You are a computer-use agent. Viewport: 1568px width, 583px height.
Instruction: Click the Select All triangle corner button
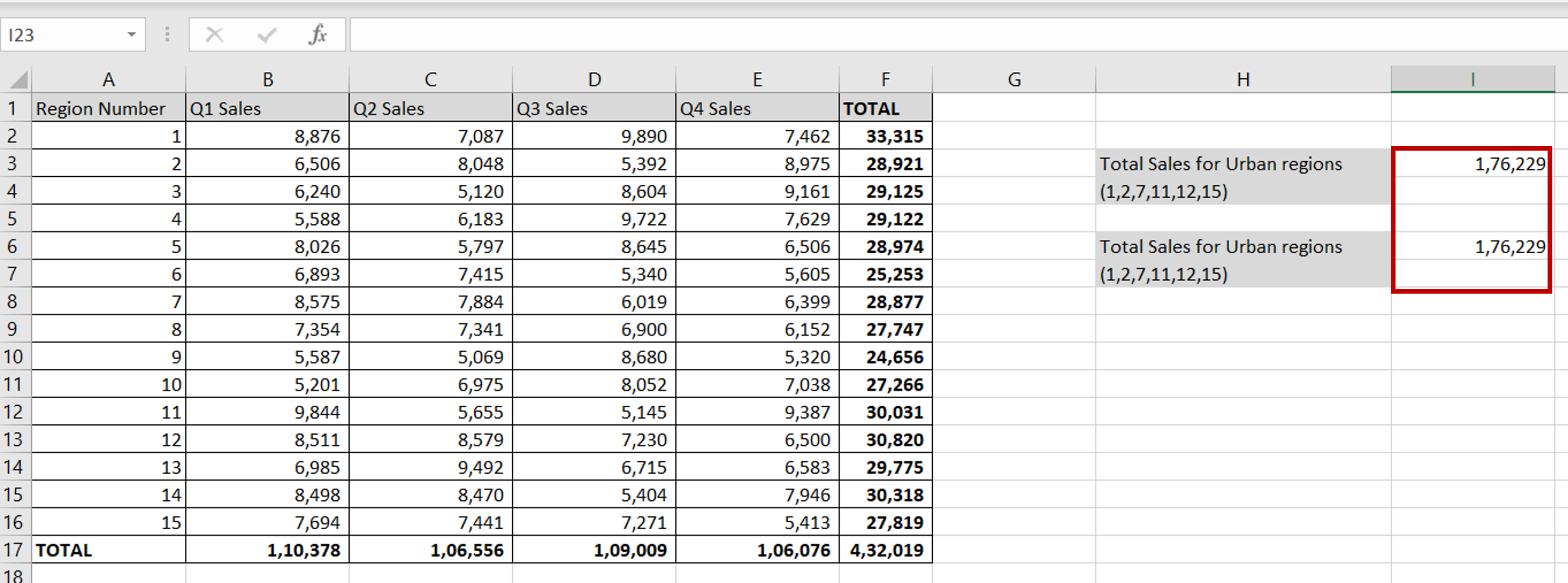pos(17,78)
